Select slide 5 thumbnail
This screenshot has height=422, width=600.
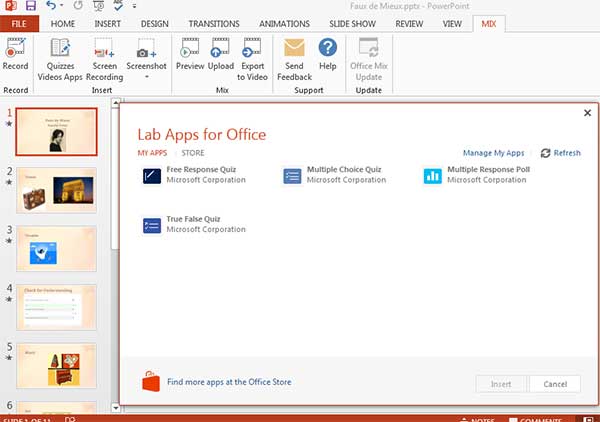click(57, 366)
